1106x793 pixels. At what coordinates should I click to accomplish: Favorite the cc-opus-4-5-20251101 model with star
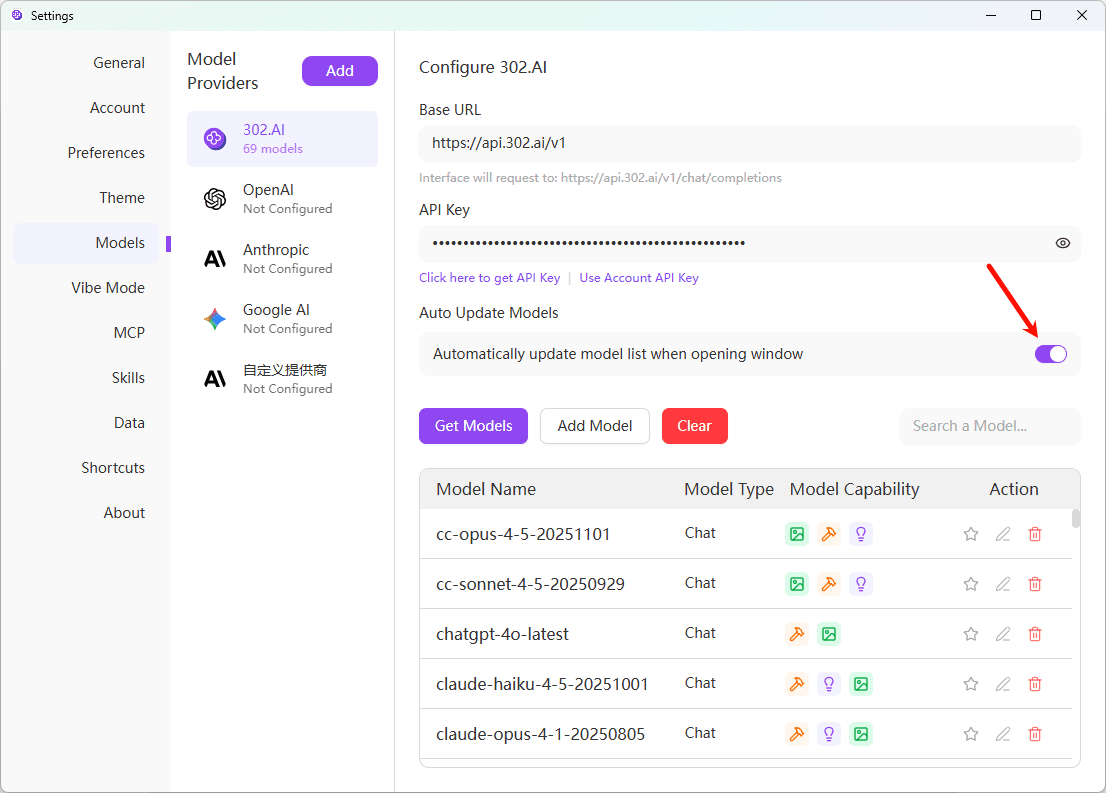(970, 534)
